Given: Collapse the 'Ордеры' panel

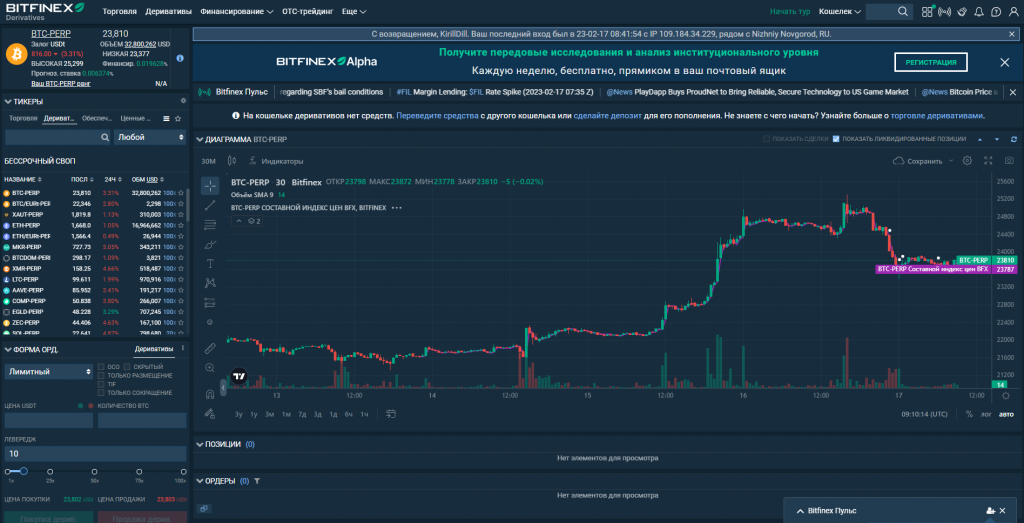Looking at the screenshot, I should [200, 481].
